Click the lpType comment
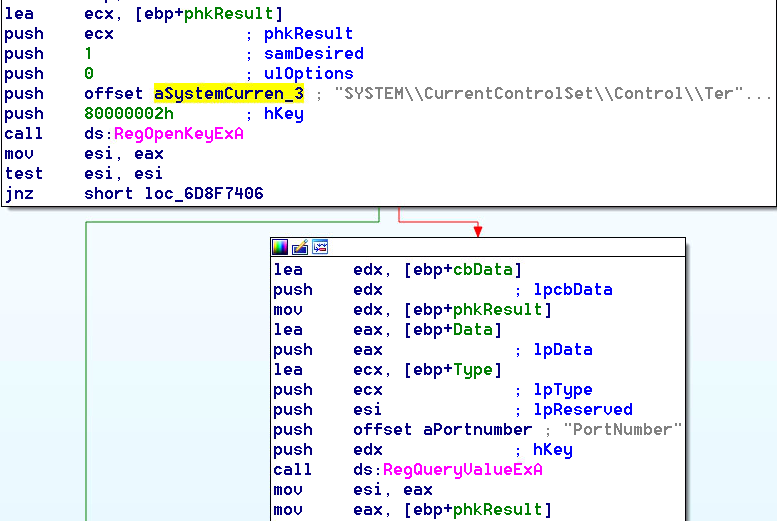Screen dimensions: 777x521 563,390
